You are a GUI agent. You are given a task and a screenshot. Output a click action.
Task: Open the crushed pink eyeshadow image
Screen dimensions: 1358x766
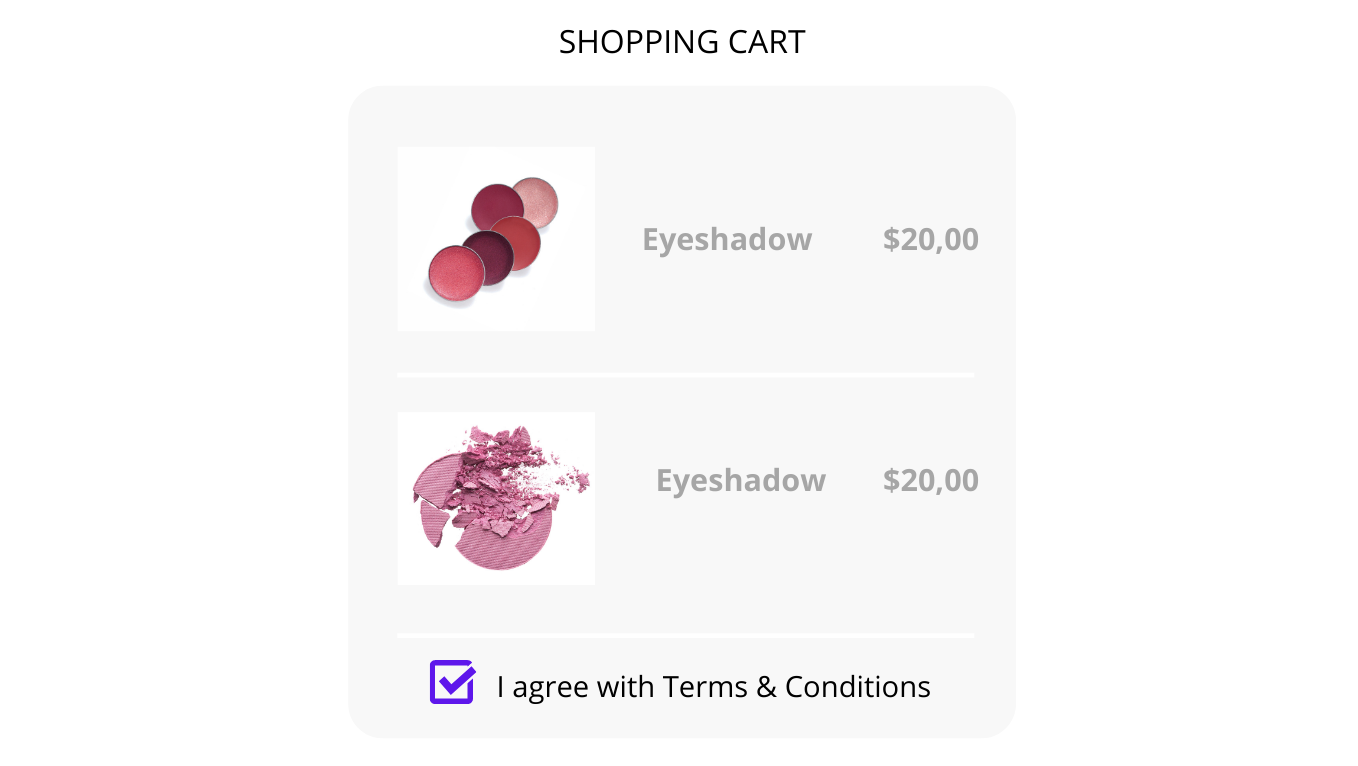(x=496, y=498)
